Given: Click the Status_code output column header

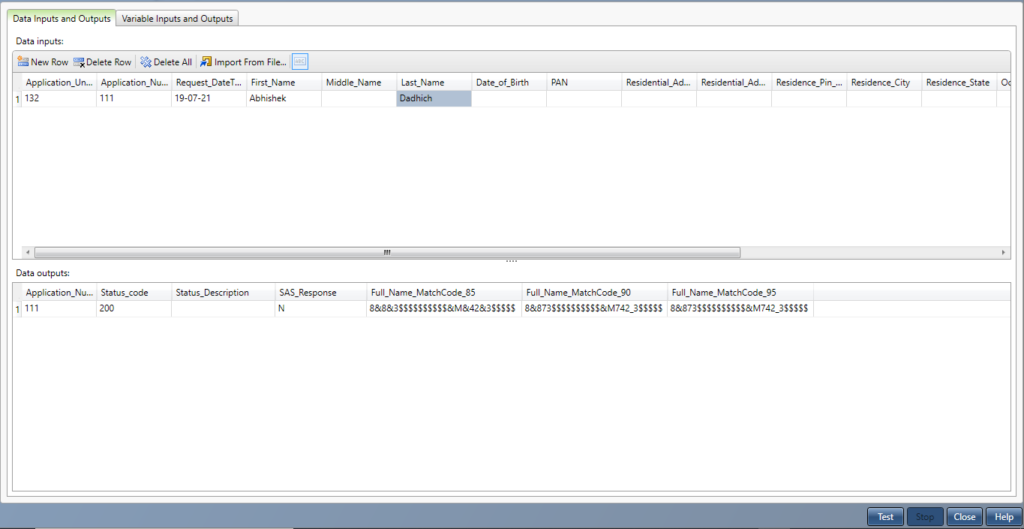Looking at the screenshot, I should 133,293.
